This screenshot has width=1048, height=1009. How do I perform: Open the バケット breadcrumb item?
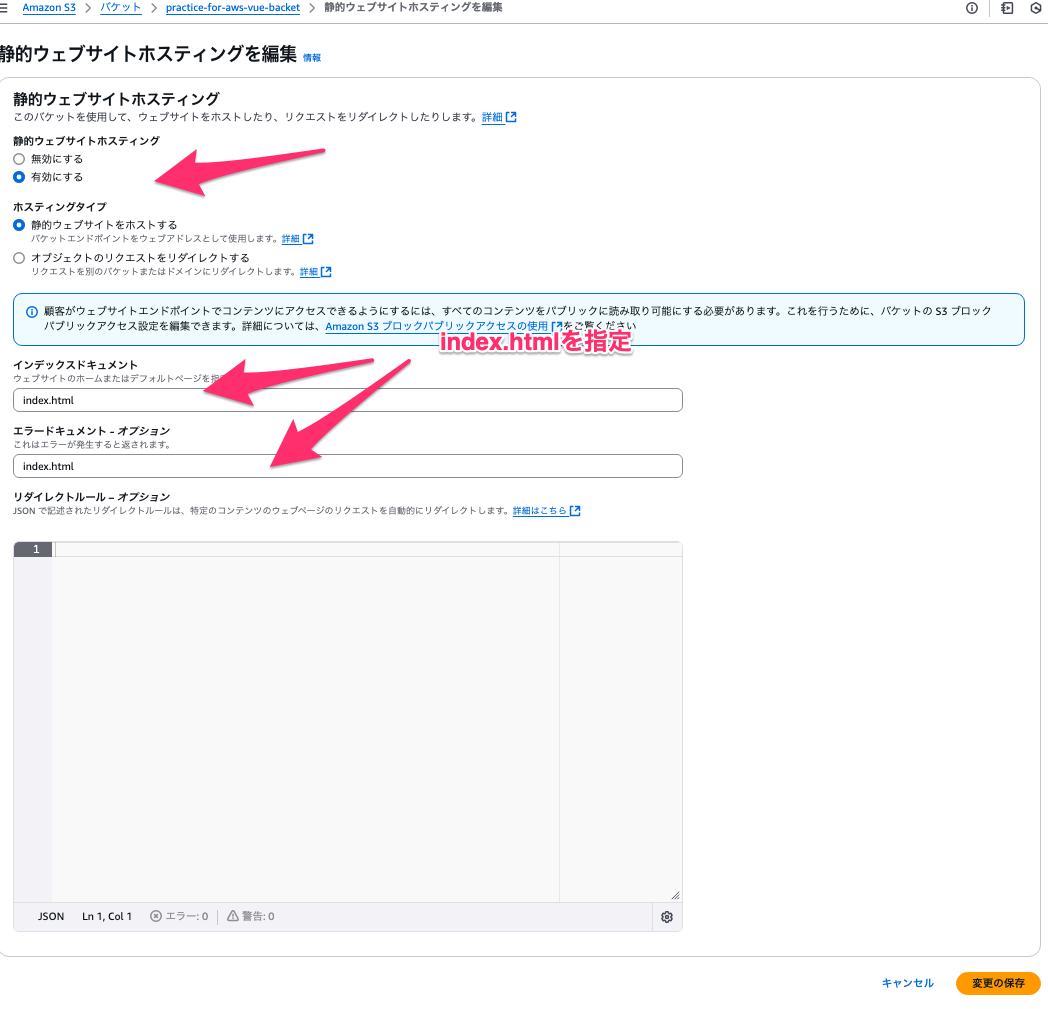(120, 7)
